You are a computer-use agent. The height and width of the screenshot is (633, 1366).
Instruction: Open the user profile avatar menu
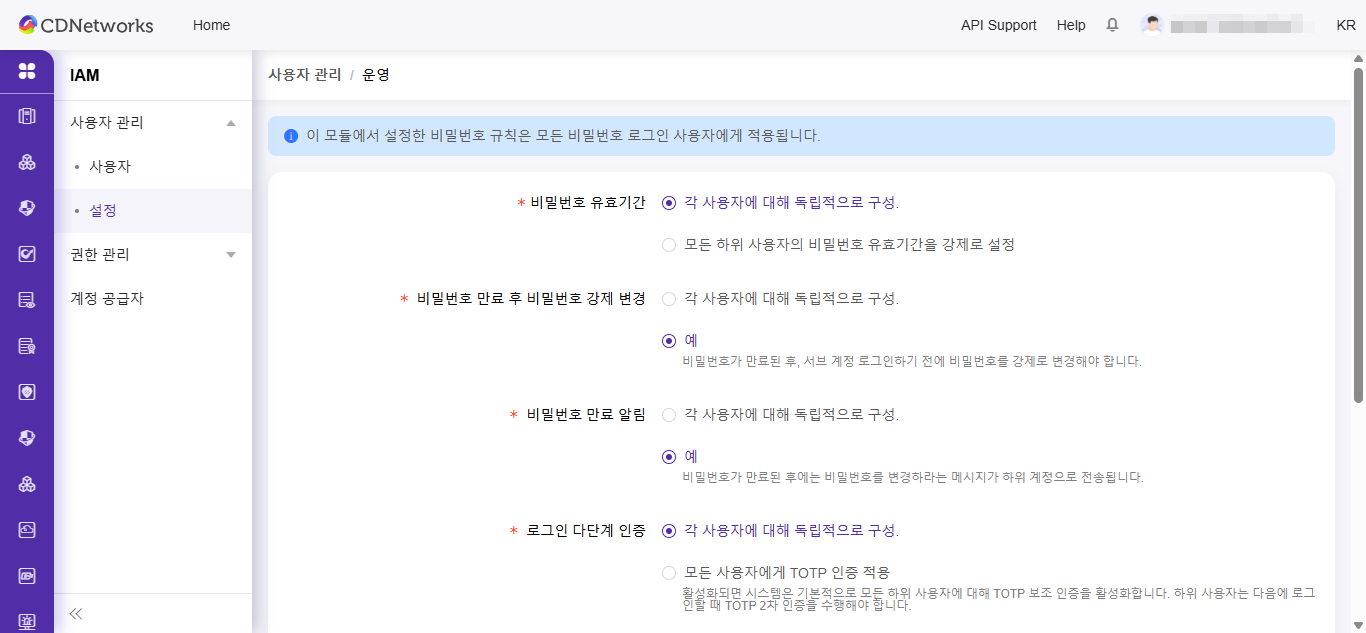tap(1152, 23)
